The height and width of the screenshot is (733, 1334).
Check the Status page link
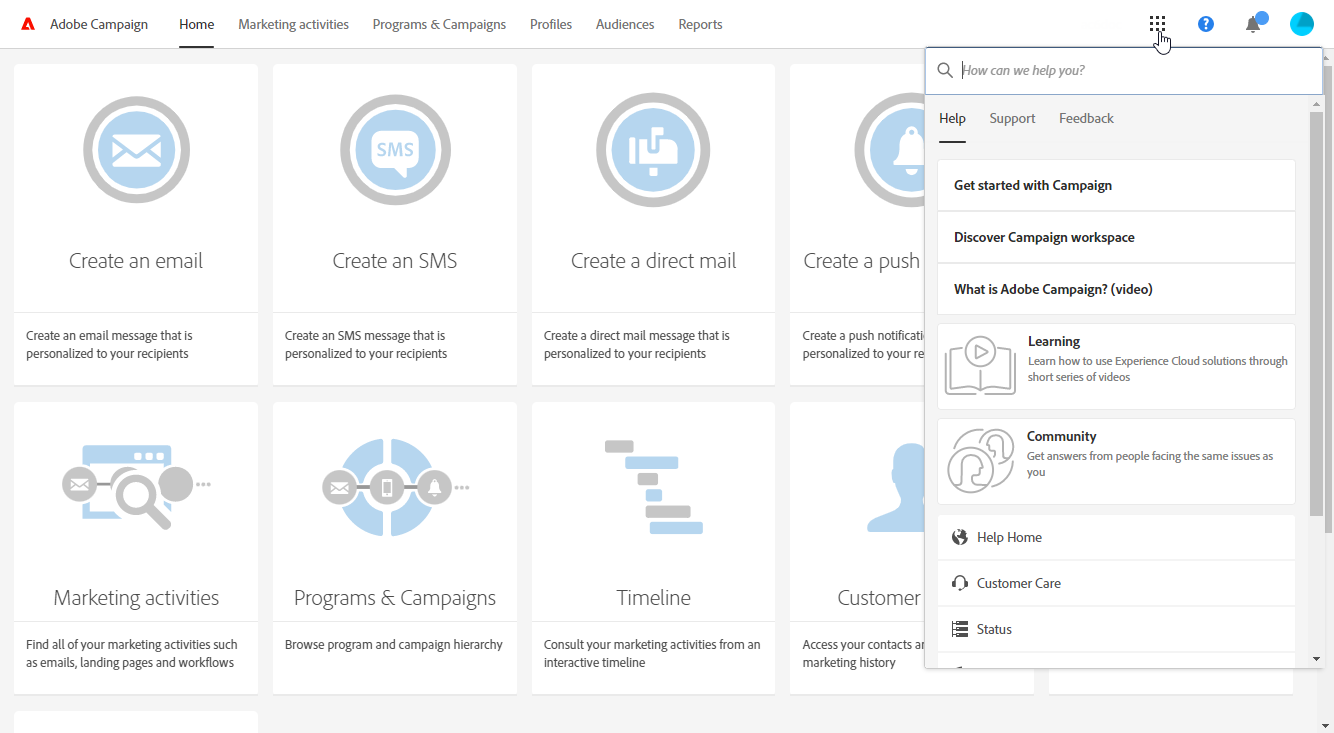1116,629
